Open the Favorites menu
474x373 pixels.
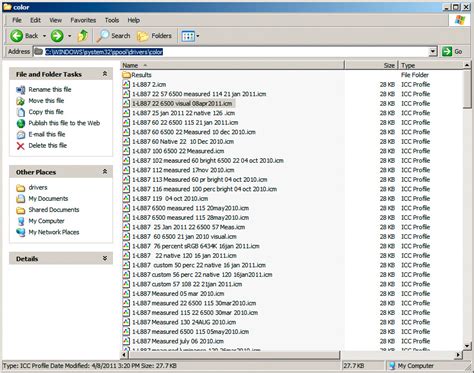[x=83, y=20]
